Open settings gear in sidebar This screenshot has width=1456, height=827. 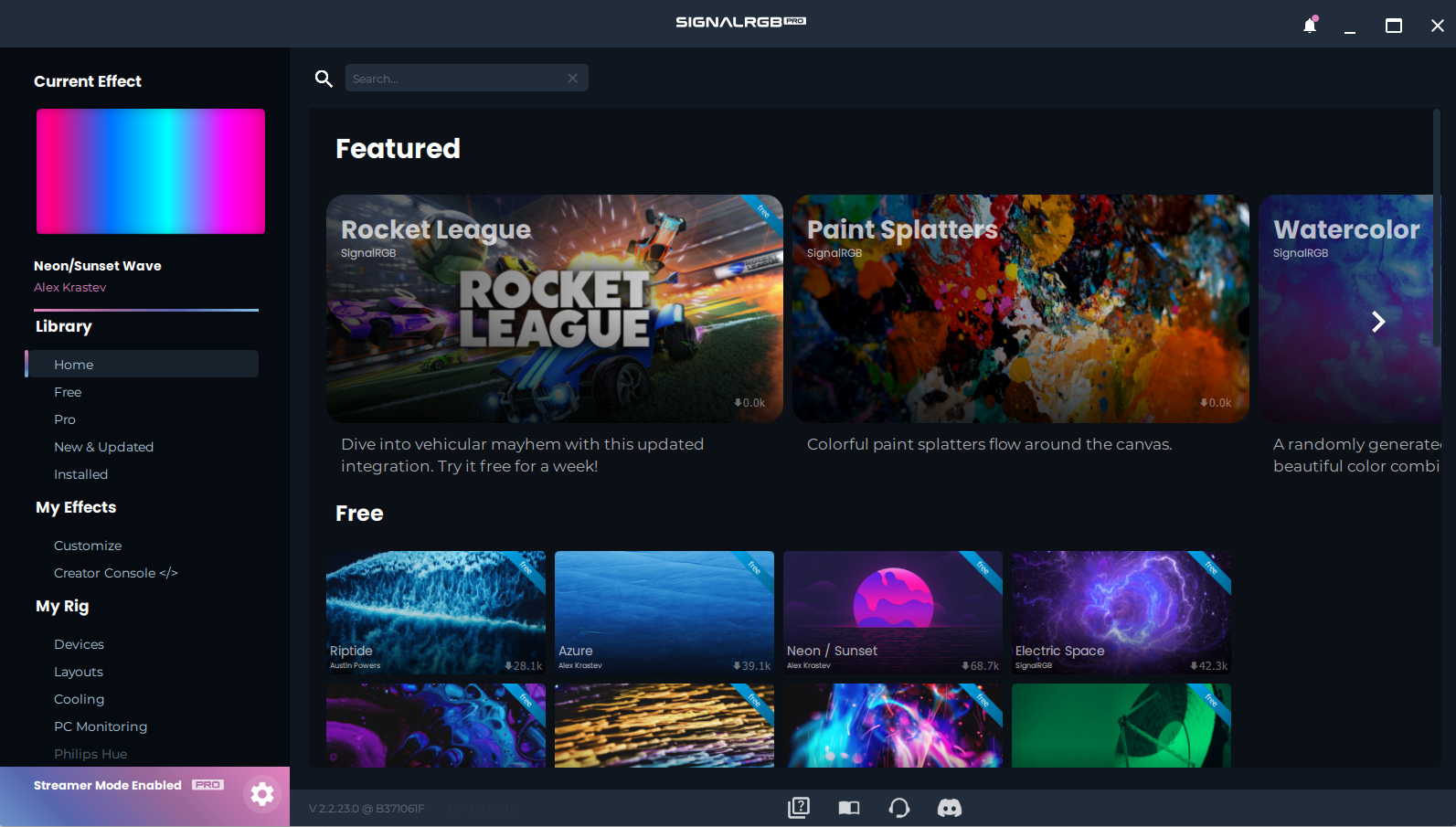coord(262,794)
